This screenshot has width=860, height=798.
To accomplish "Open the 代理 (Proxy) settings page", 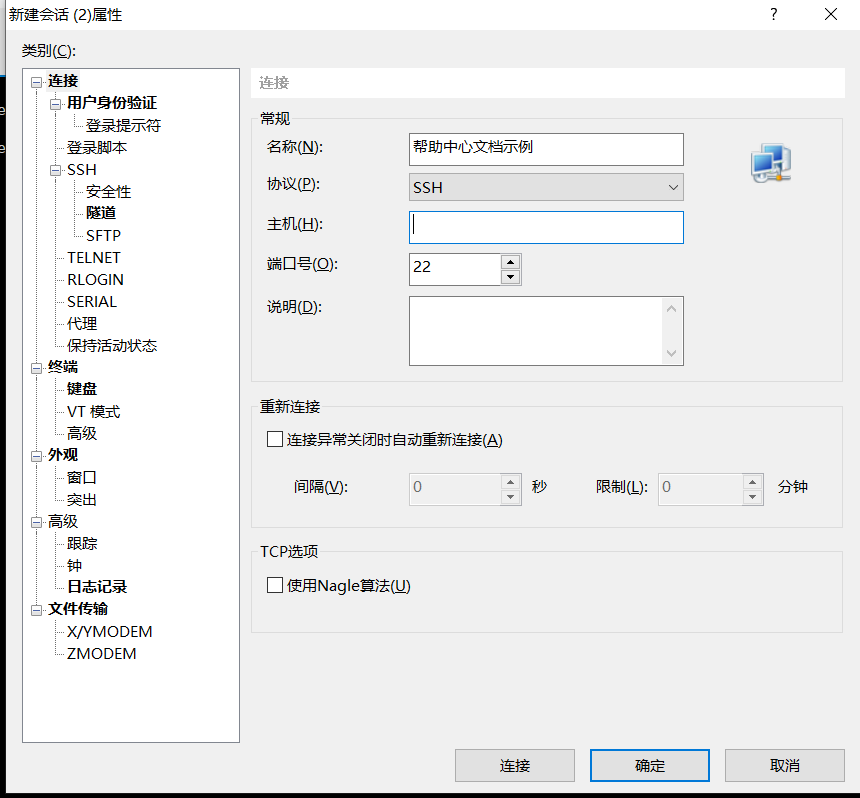I will tap(81, 323).
